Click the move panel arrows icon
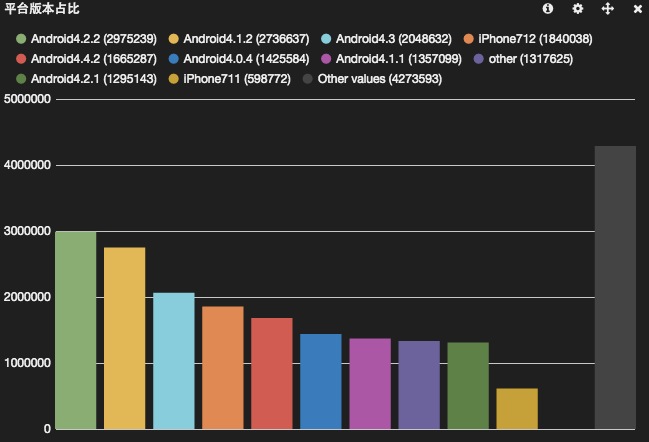Viewport: 649px width, 442px height. coord(607,9)
